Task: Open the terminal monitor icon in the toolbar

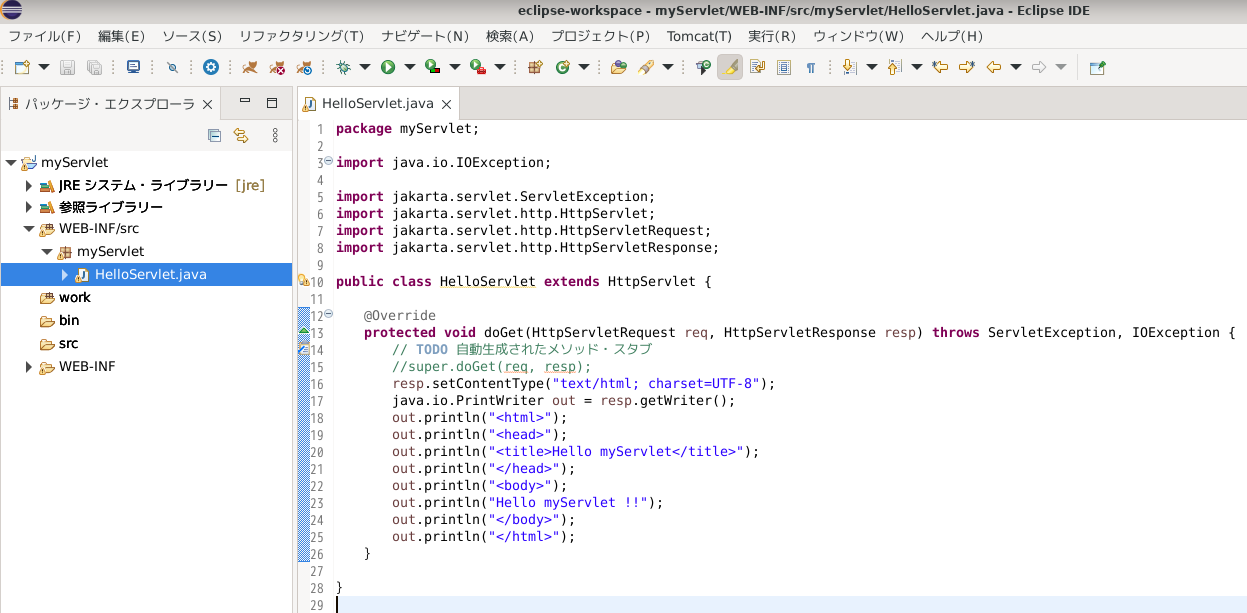Action: [x=133, y=67]
